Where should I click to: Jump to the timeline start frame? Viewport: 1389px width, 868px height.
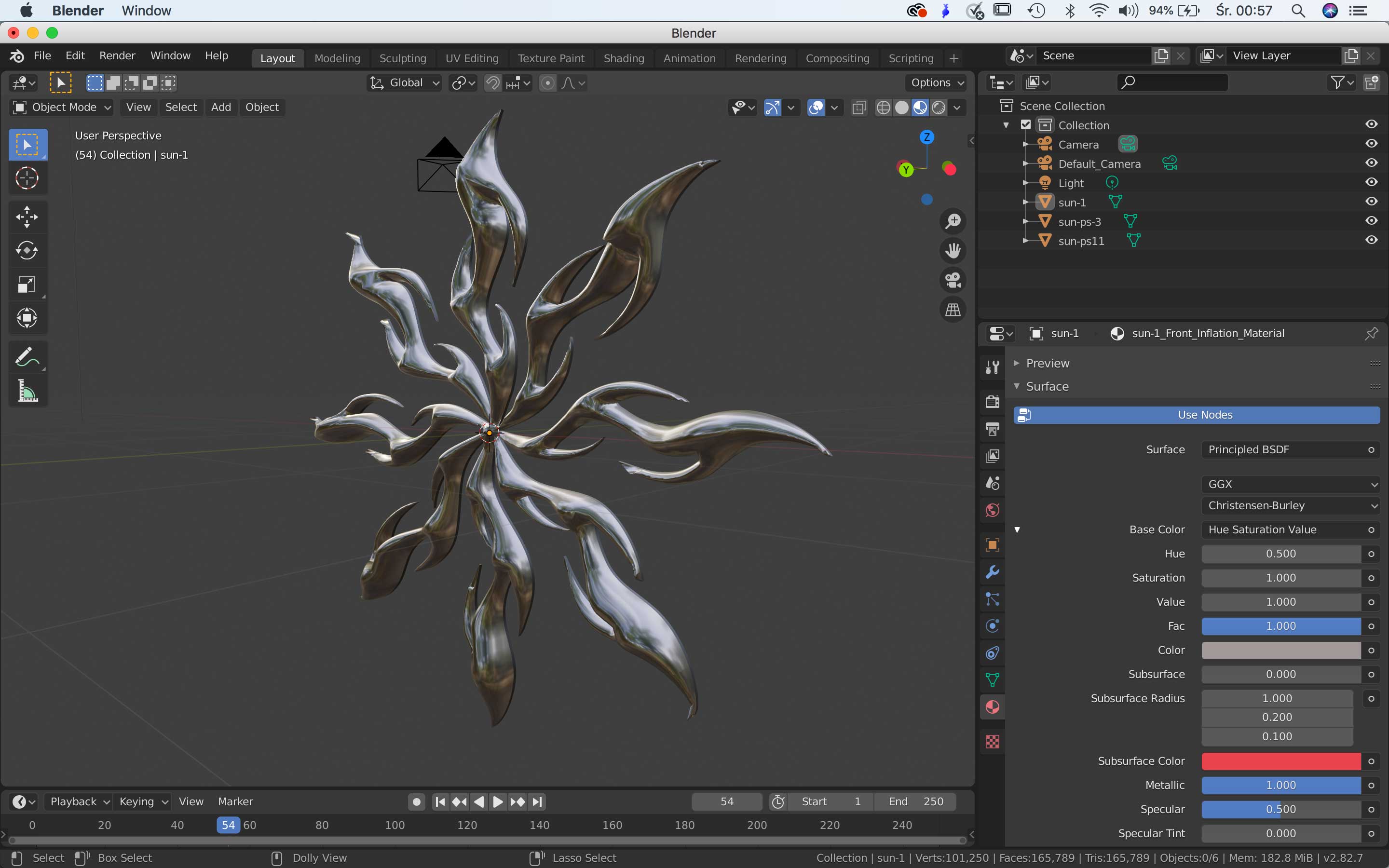point(440,802)
